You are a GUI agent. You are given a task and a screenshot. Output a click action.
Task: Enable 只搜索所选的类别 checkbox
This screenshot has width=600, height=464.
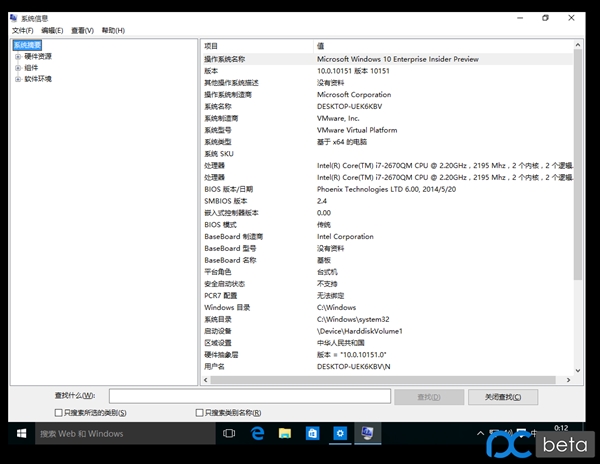tap(58, 411)
